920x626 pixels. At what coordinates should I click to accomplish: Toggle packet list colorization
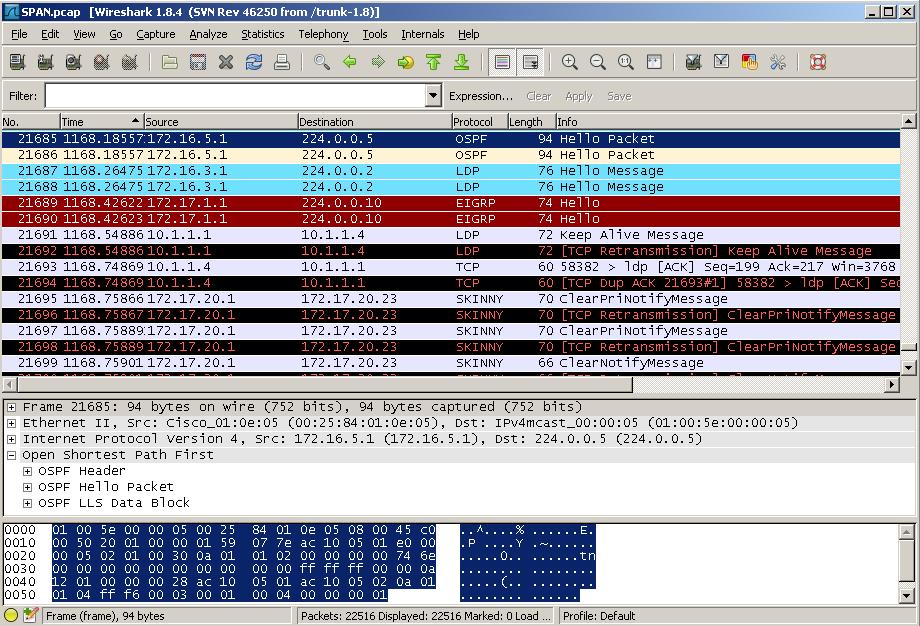[502, 62]
